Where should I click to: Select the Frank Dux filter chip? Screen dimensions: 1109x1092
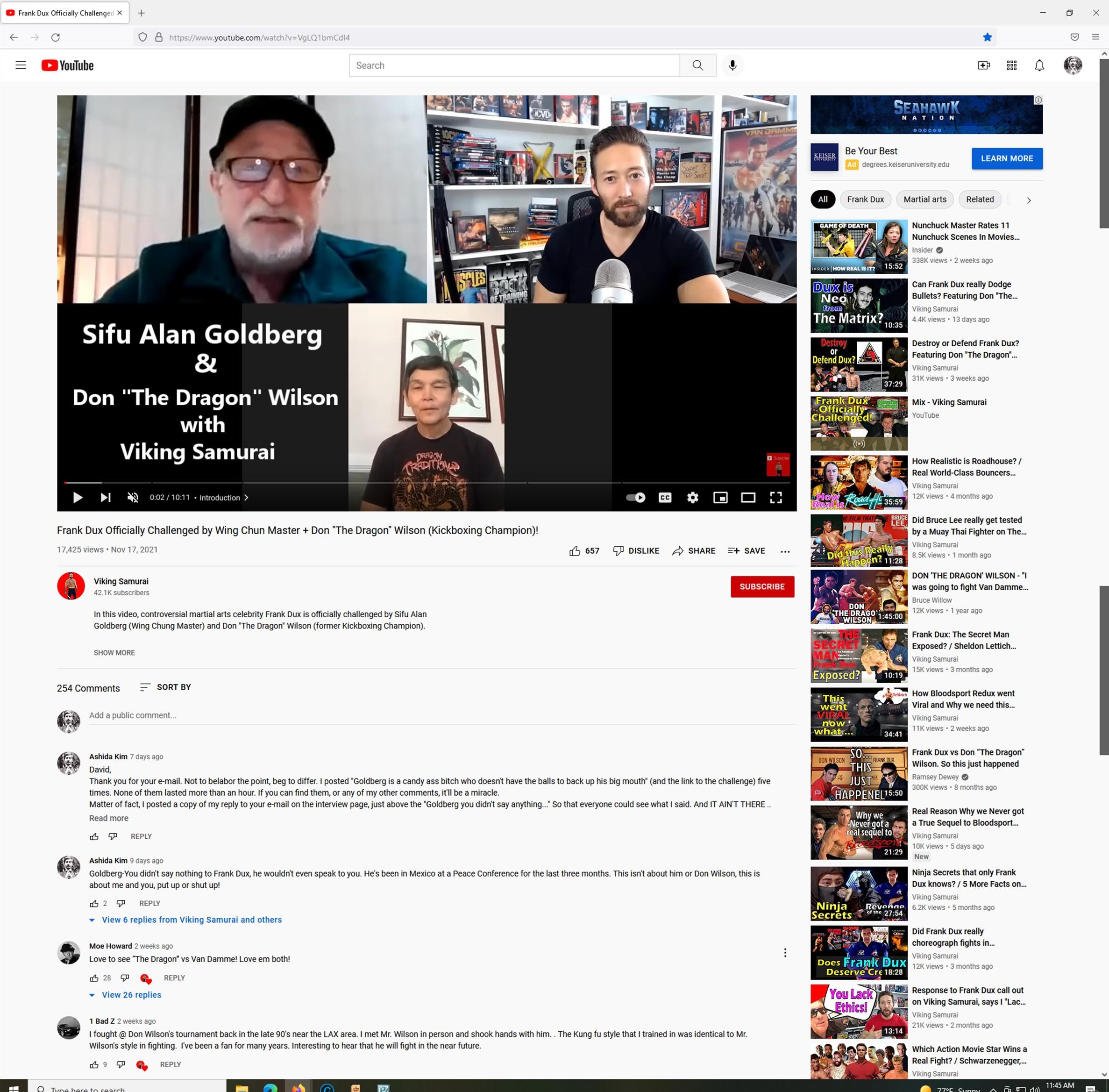coord(865,199)
